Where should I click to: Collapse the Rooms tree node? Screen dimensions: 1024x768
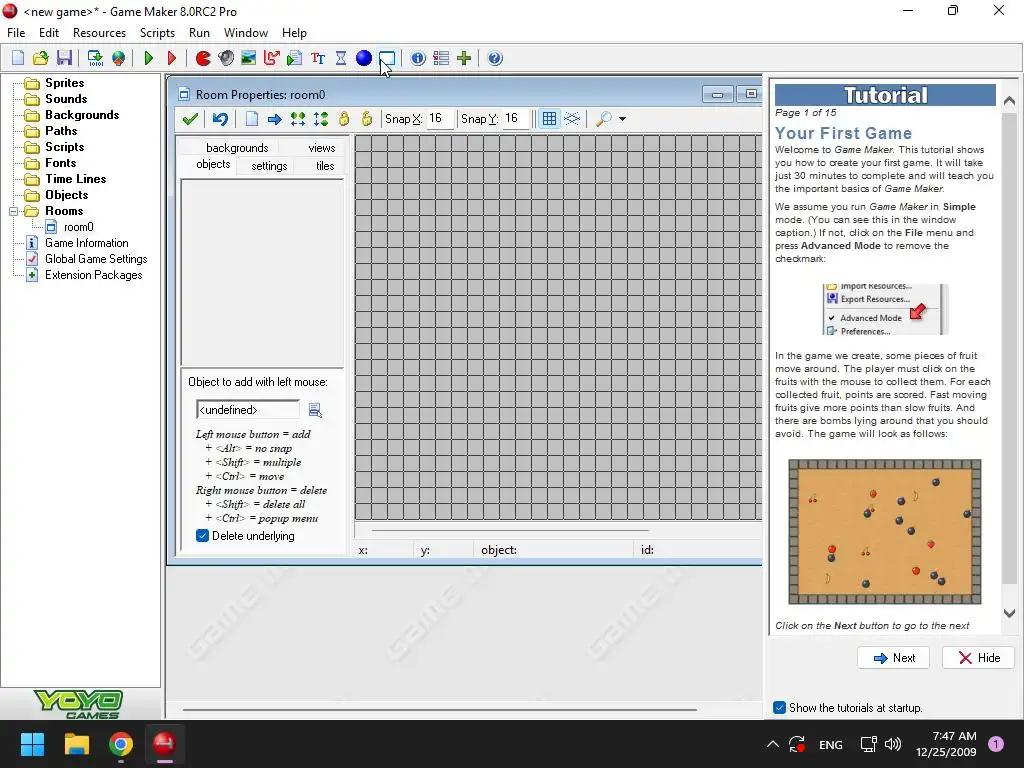(x=13, y=212)
